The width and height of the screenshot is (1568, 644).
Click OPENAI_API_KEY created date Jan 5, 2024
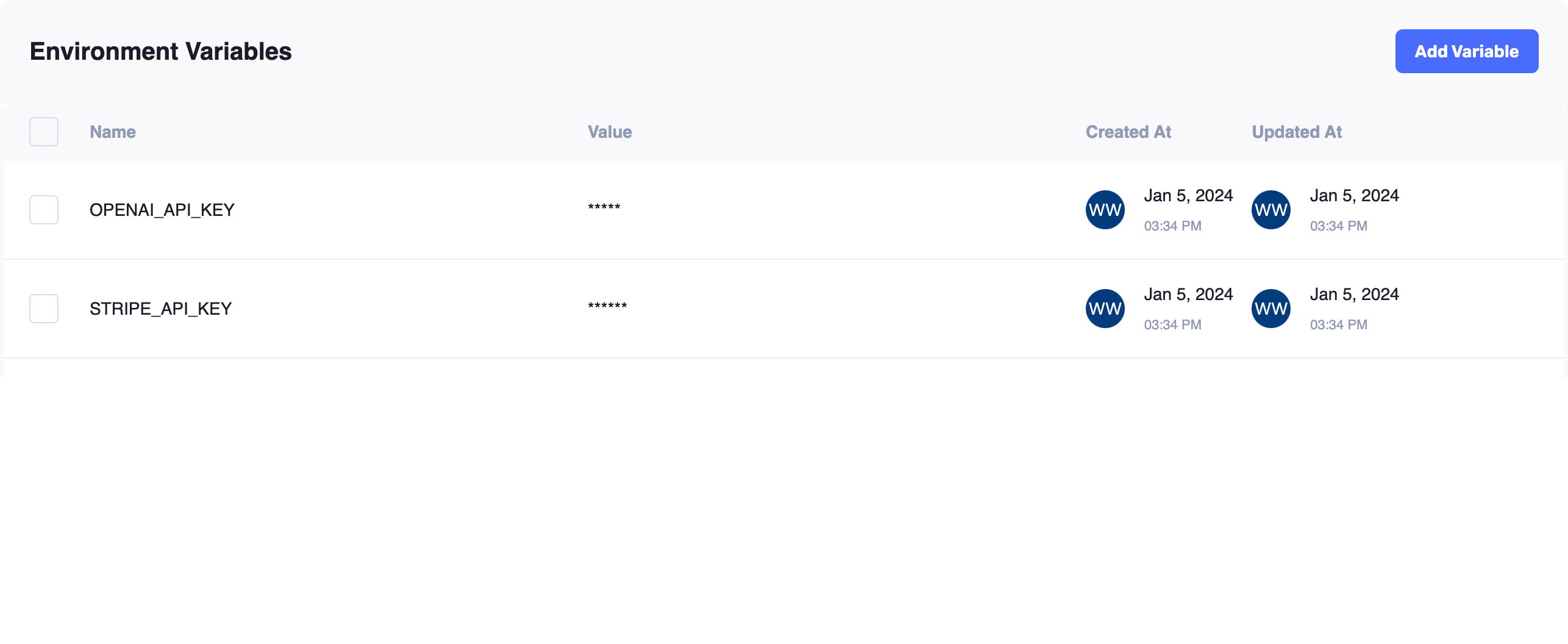point(1188,196)
